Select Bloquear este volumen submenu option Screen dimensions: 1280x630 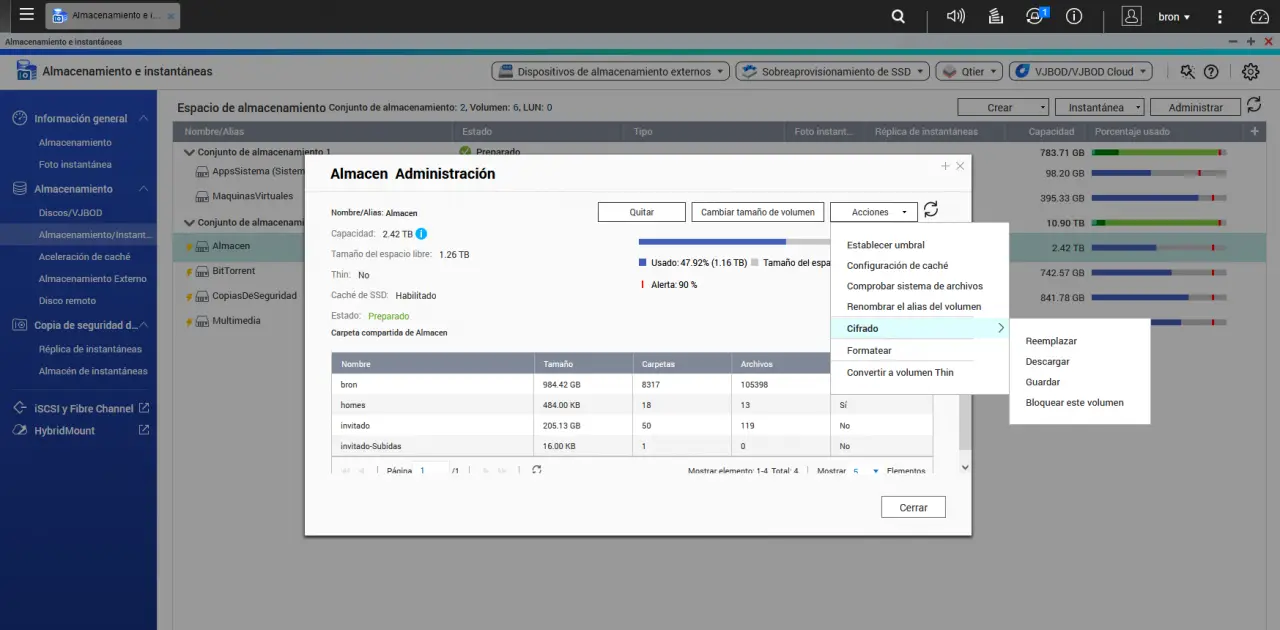click(x=1074, y=403)
